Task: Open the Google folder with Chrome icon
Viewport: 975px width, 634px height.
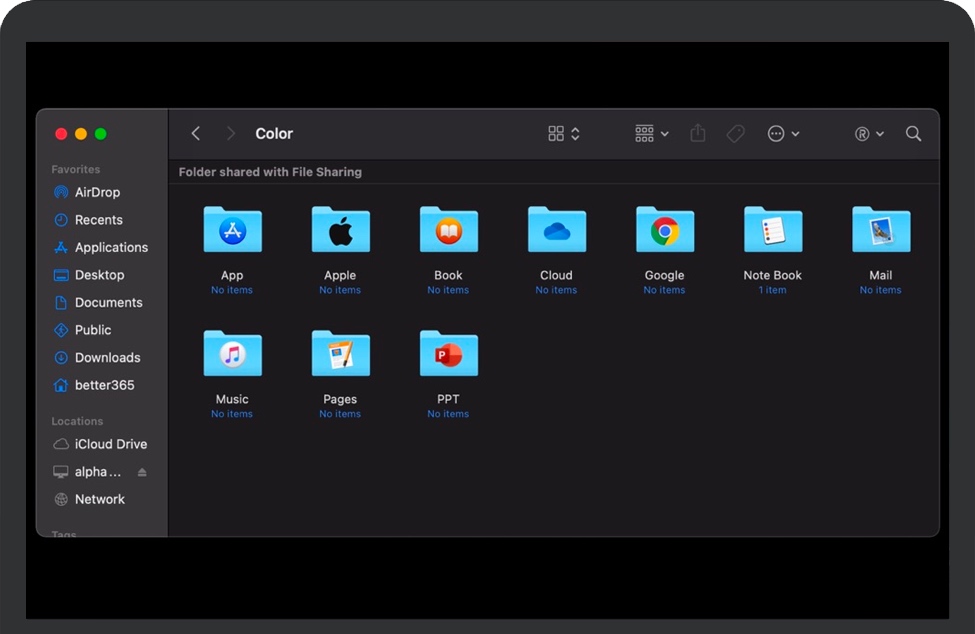Action: tap(664, 231)
